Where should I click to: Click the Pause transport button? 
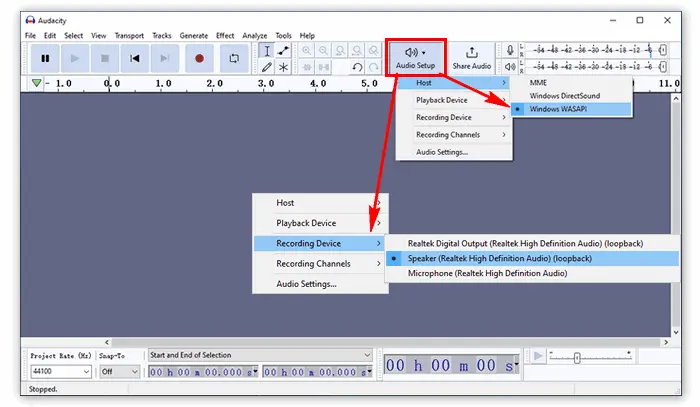(45, 58)
